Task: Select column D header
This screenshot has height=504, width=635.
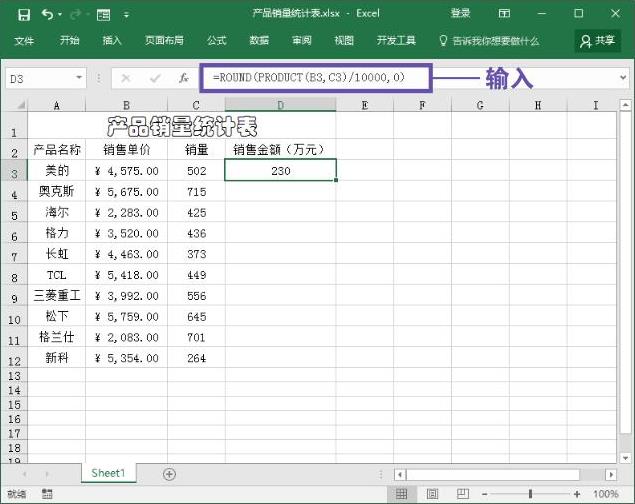Action: point(280,106)
